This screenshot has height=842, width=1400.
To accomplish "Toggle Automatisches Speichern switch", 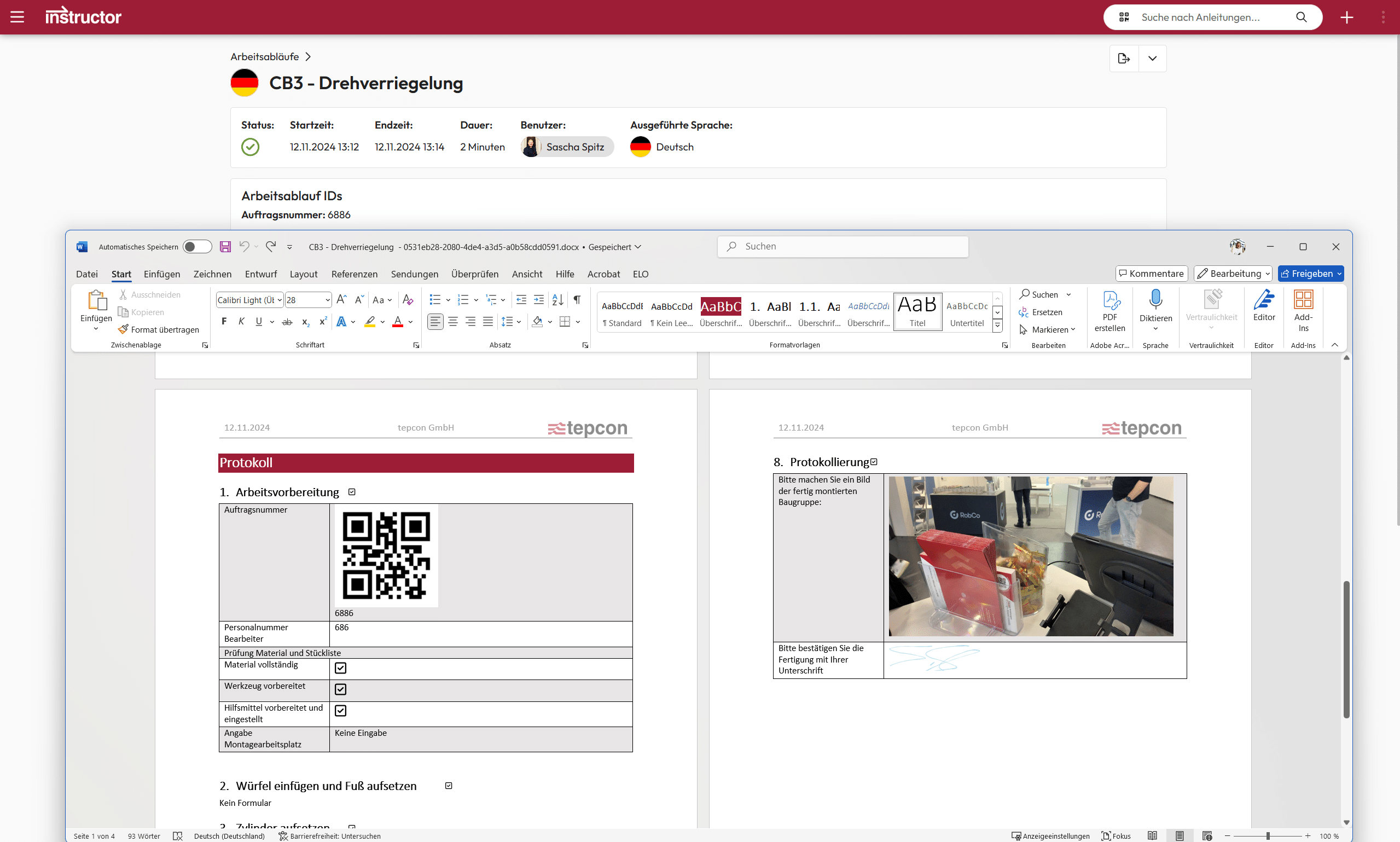I will click(x=197, y=247).
